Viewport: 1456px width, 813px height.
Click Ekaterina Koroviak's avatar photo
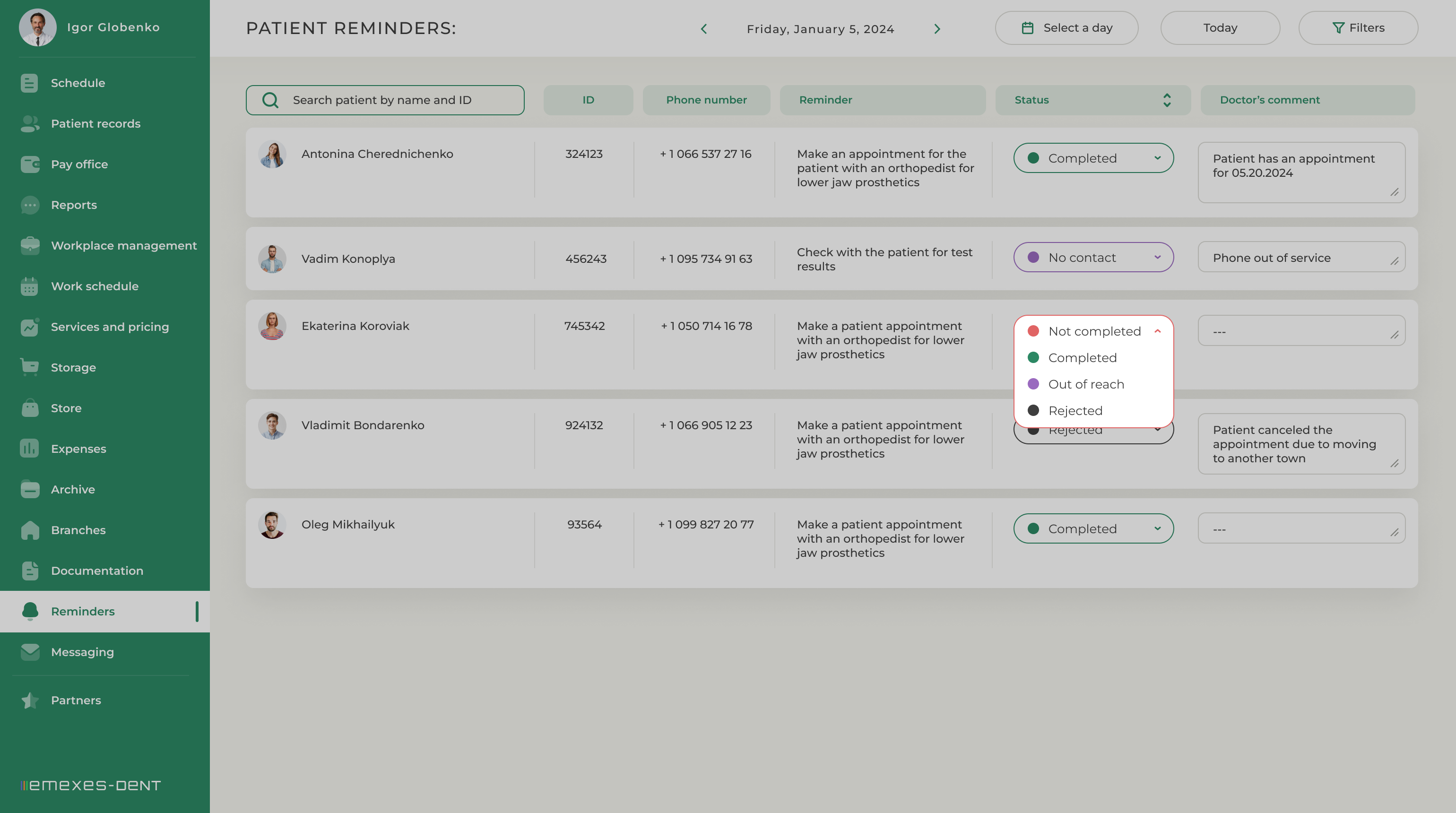[x=272, y=326]
